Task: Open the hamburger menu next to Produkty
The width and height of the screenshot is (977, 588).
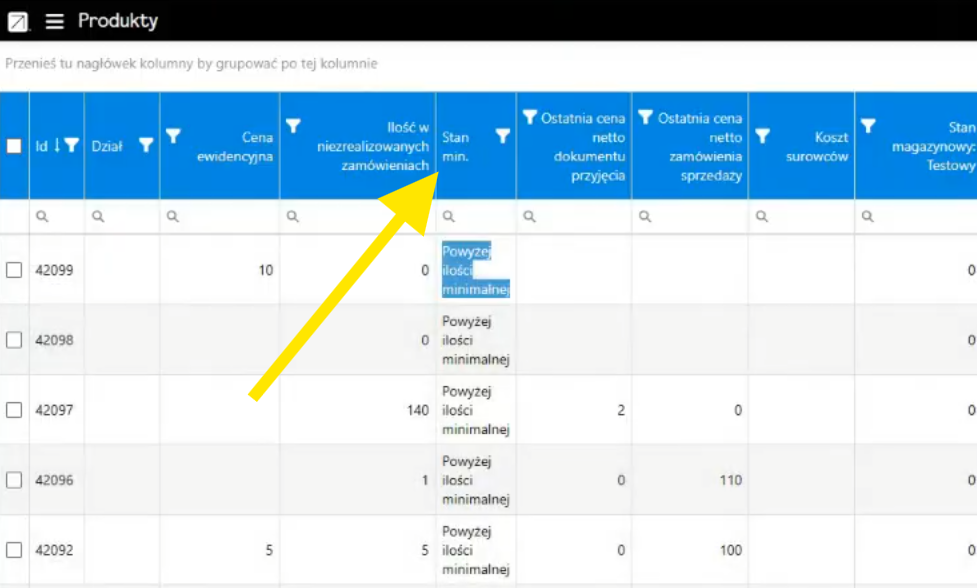Action: click(x=55, y=21)
